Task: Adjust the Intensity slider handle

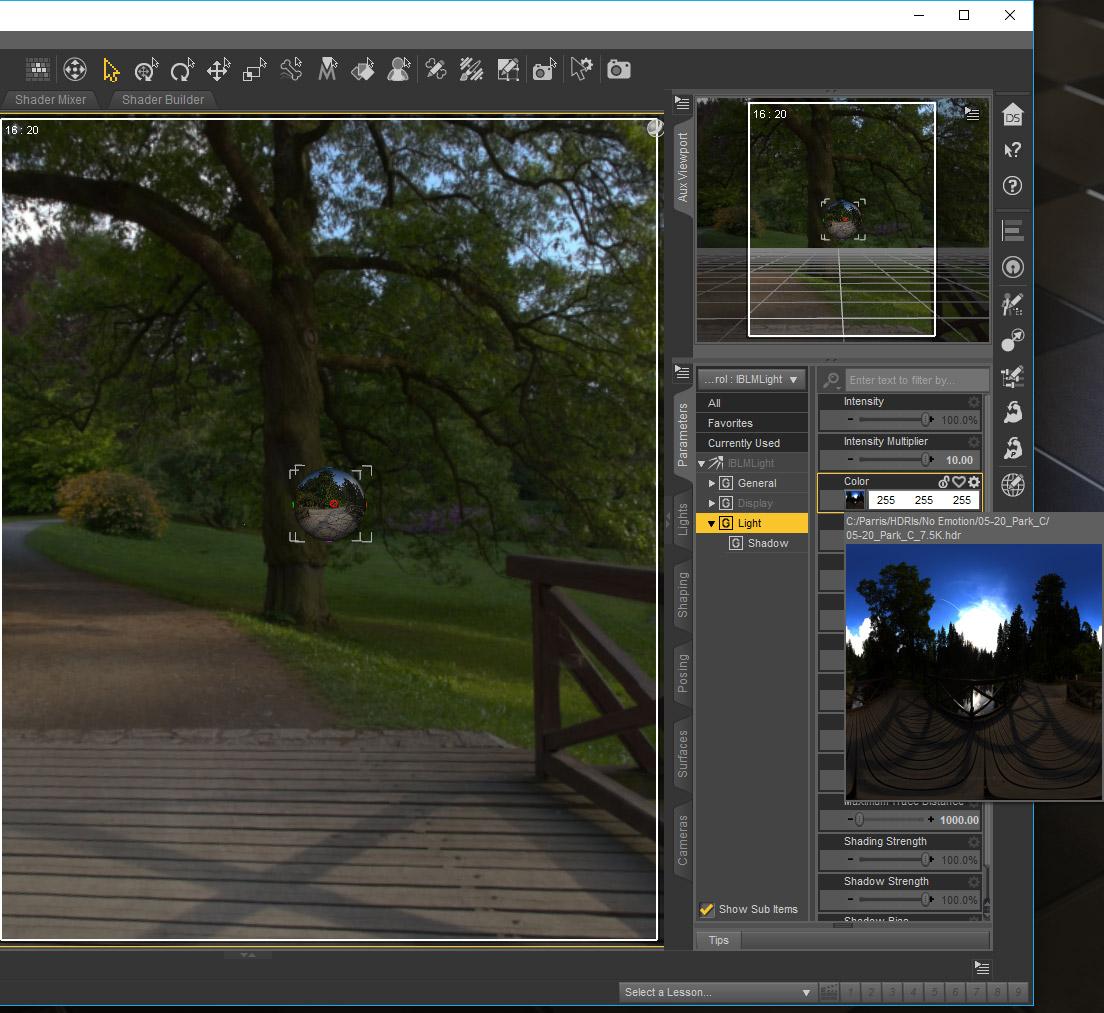Action: 926,420
